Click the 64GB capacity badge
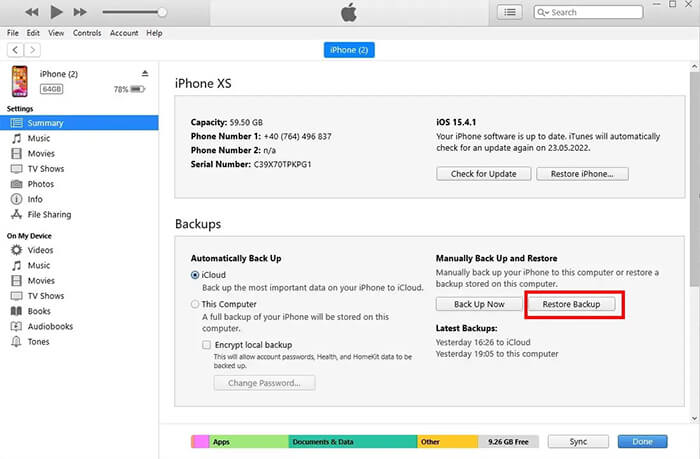 tap(51, 89)
